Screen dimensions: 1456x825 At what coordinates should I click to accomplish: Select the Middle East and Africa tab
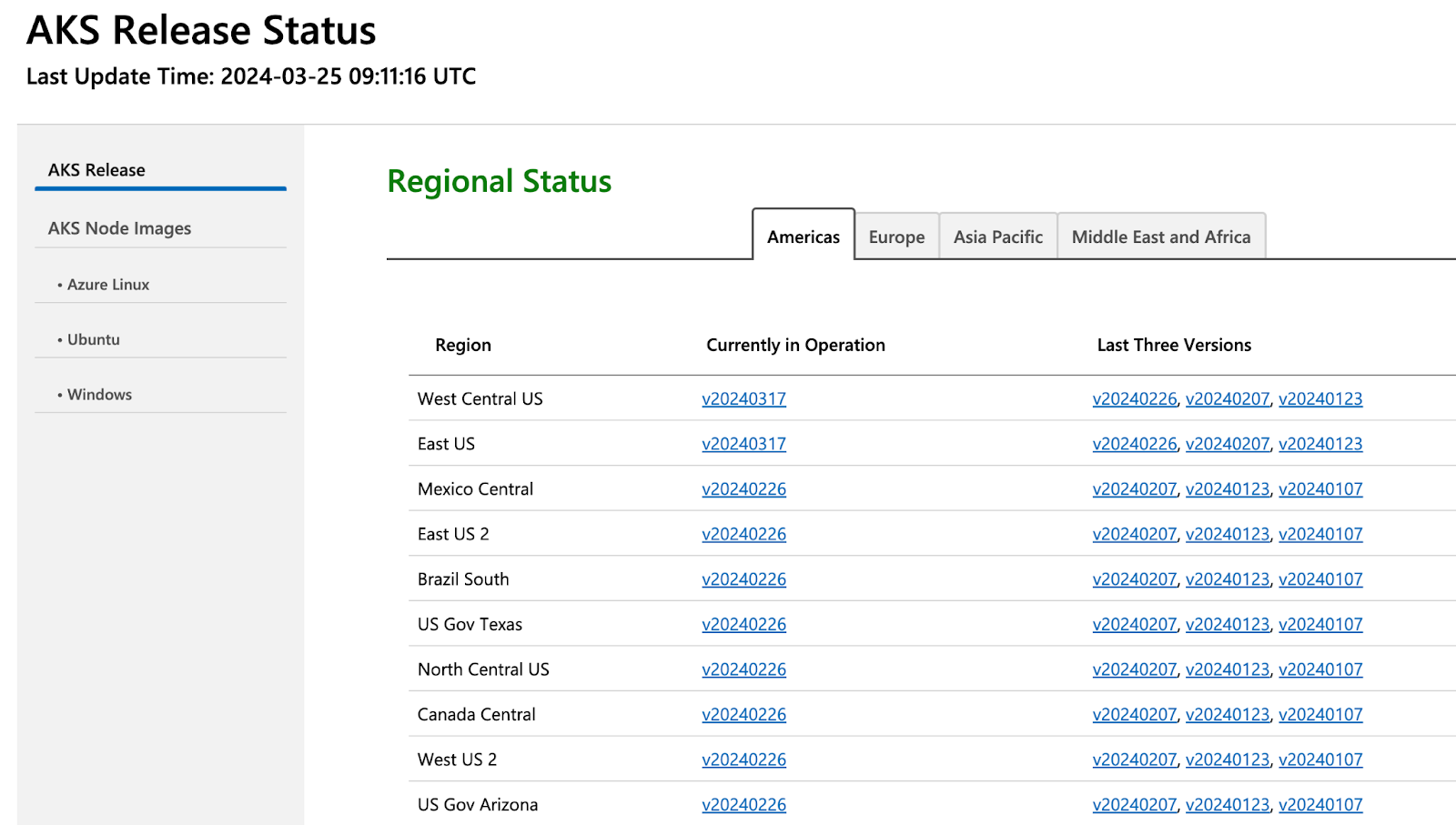(x=1161, y=236)
